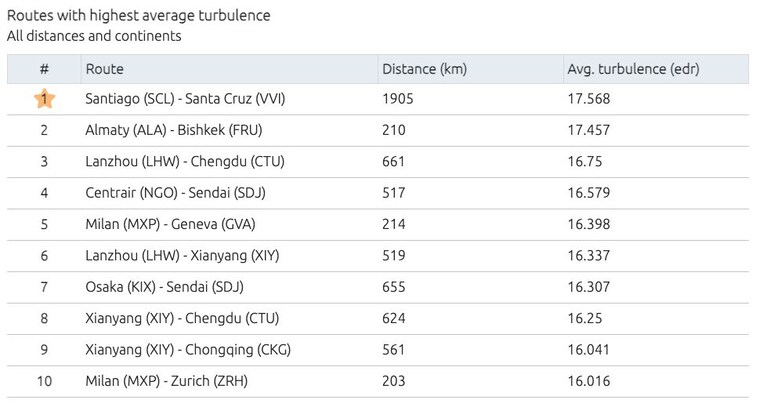Select the Almaty (ALA) - Bishkek (FRU) route
Screen dimensions: 767x418
174,130
